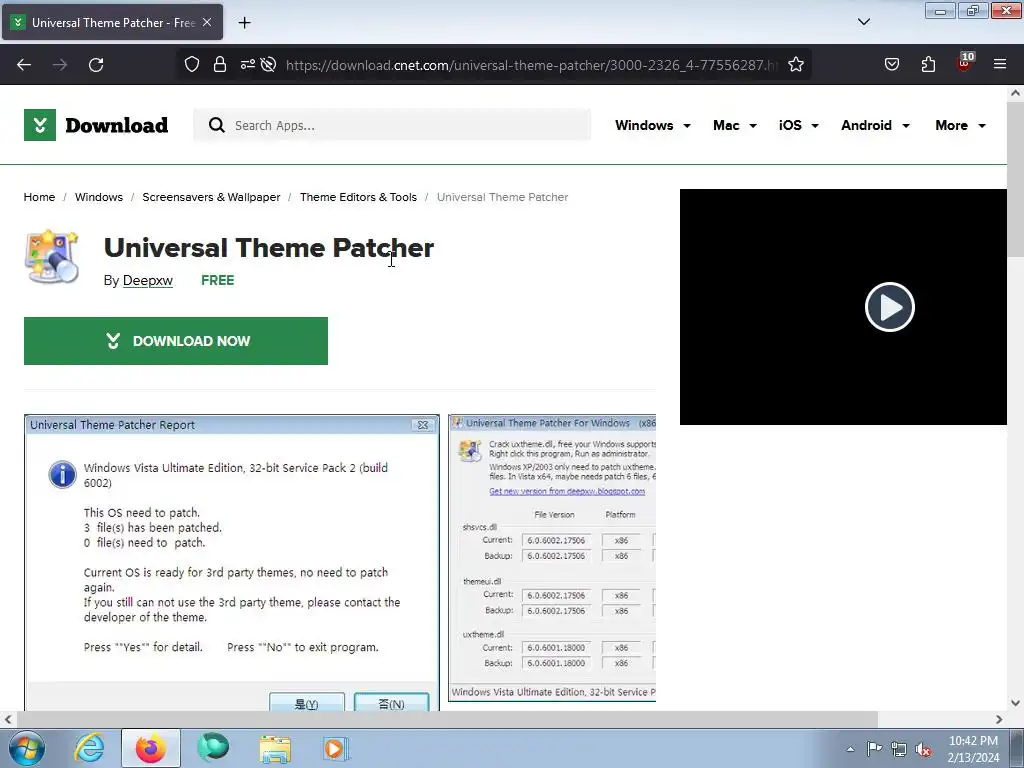This screenshot has width=1024, height=768.
Task: Click the site security padlock icon
Action: coord(220,64)
